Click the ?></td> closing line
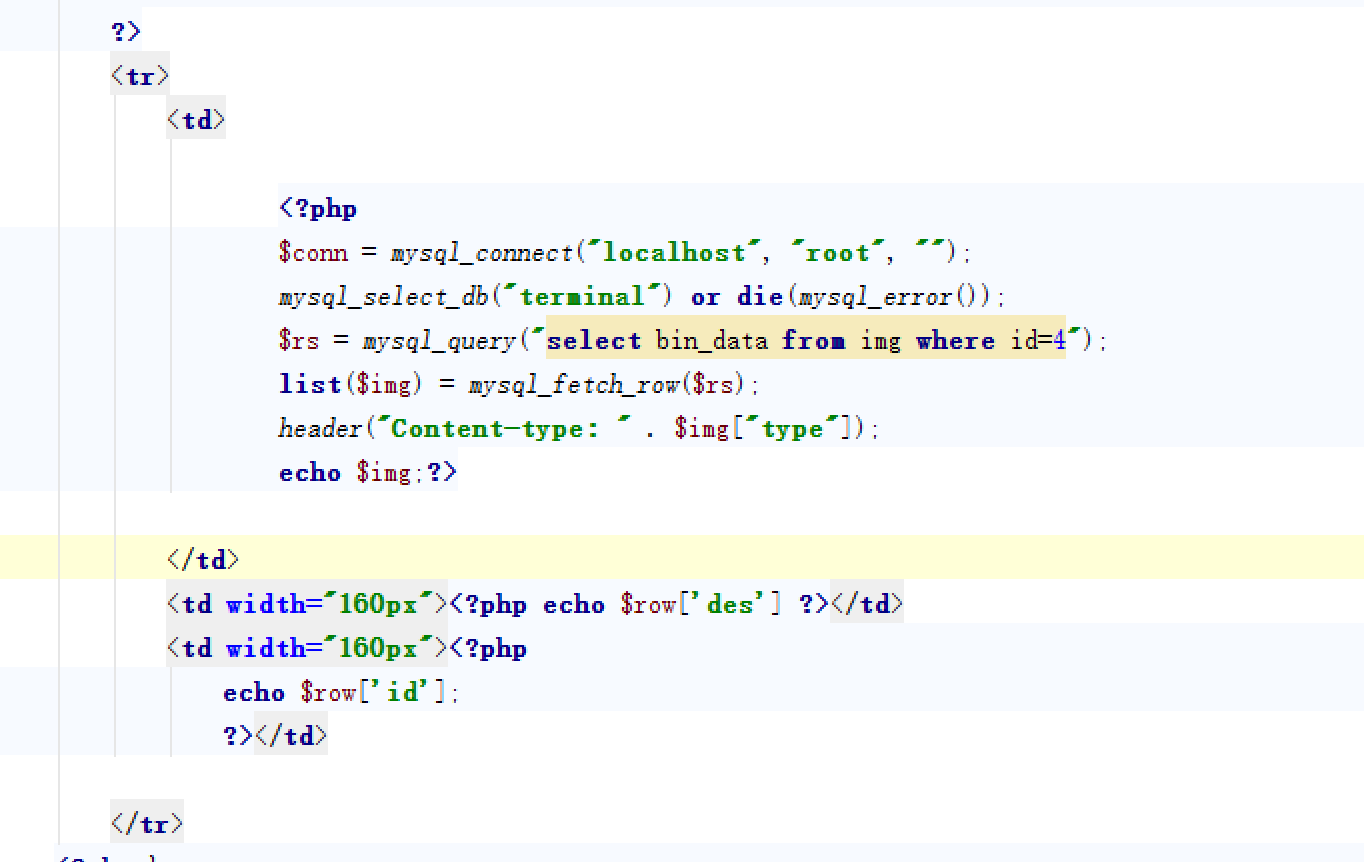Screen dimensions: 1364x862 tap(275, 737)
